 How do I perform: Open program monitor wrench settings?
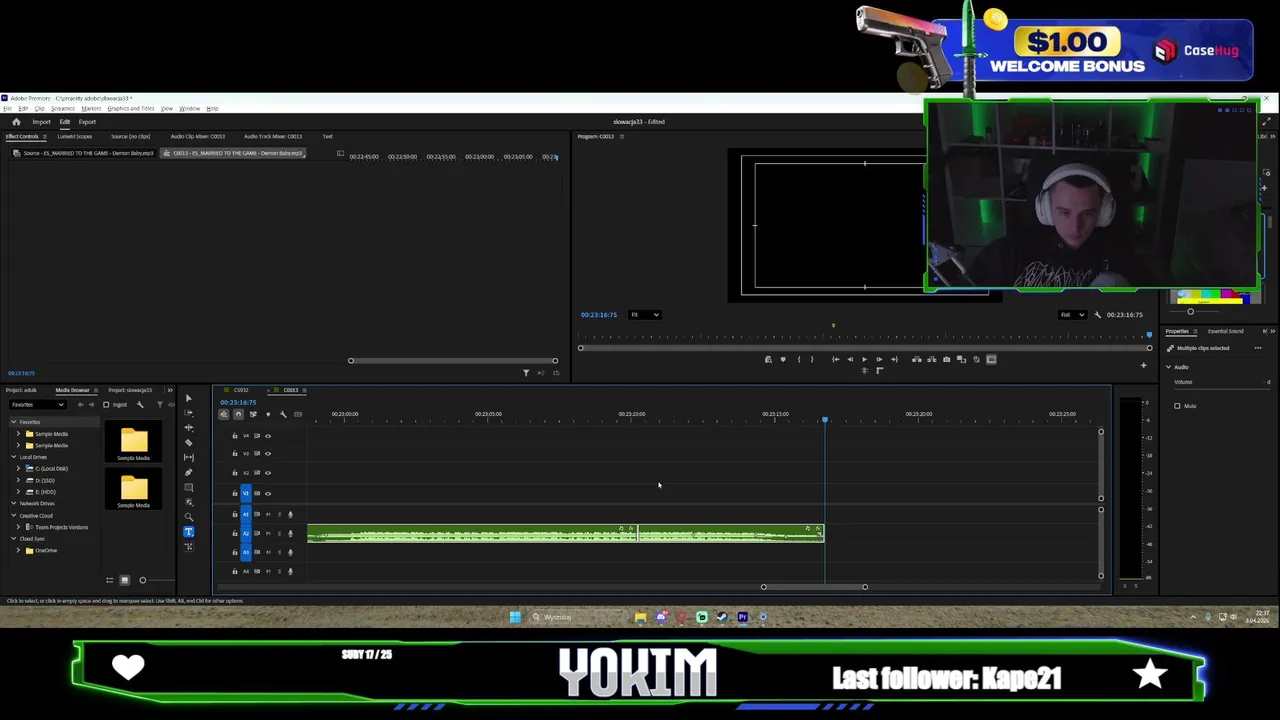pyautogui.click(x=1097, y=315)
